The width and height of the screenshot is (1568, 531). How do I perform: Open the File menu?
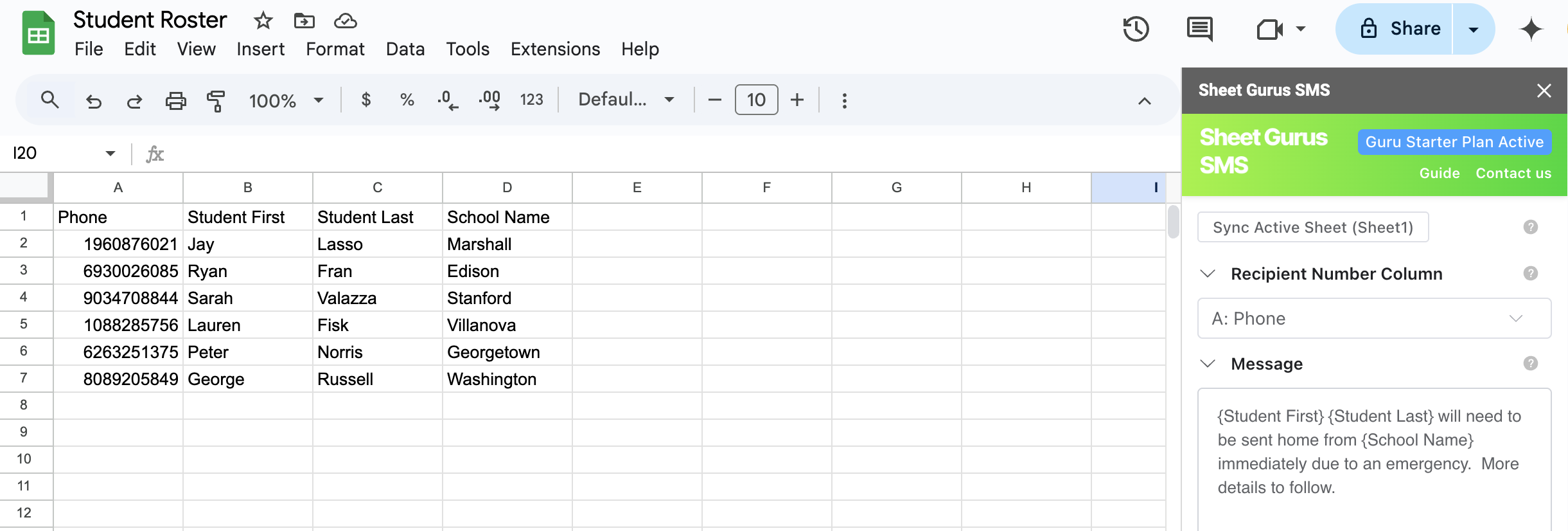(89, 50)
